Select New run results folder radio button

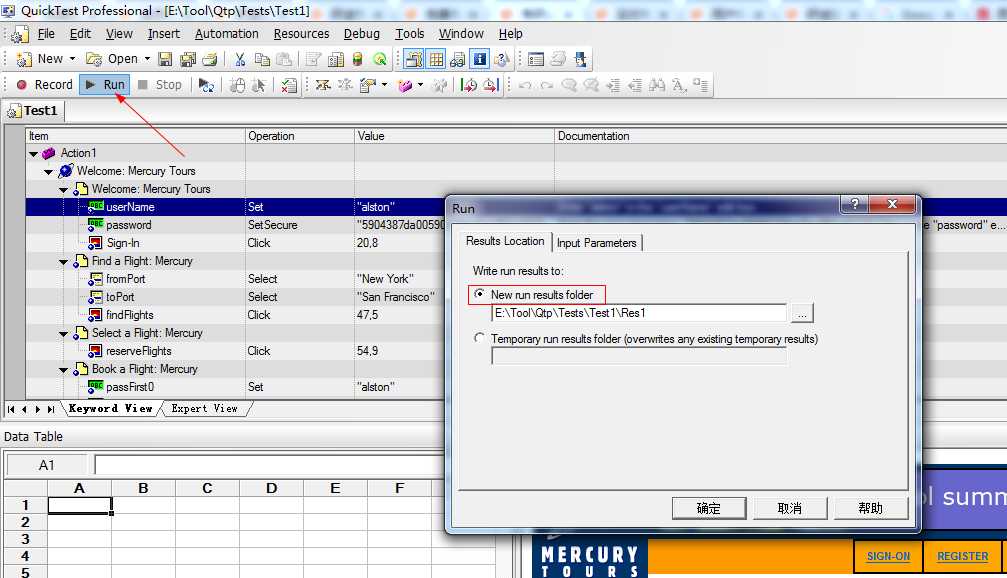479,294
